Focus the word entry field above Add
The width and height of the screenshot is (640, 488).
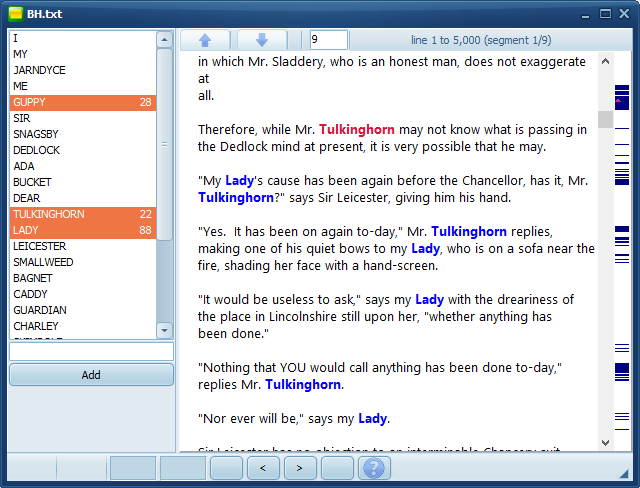coord(91,351)
